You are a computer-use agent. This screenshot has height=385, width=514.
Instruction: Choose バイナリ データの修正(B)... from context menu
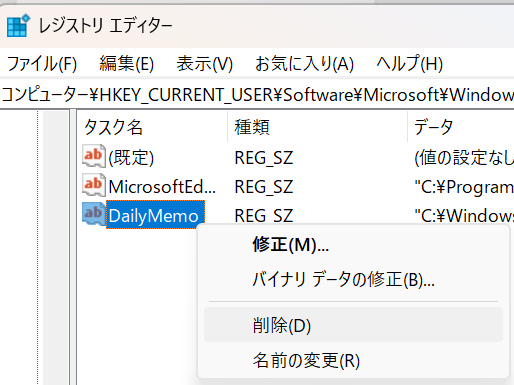coord(353,279)
